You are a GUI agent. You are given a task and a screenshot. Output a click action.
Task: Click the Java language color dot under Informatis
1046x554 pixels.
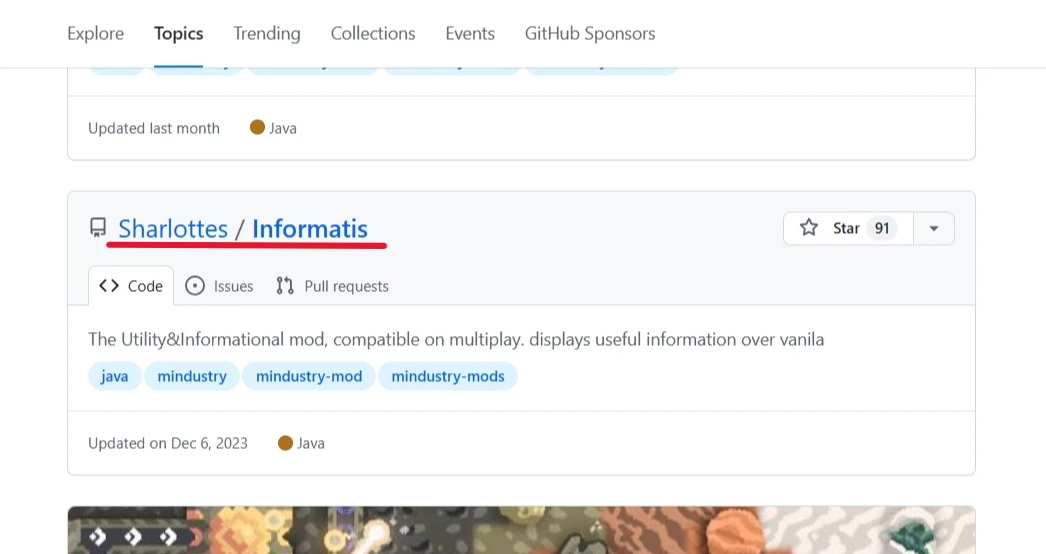coord(285,443)
